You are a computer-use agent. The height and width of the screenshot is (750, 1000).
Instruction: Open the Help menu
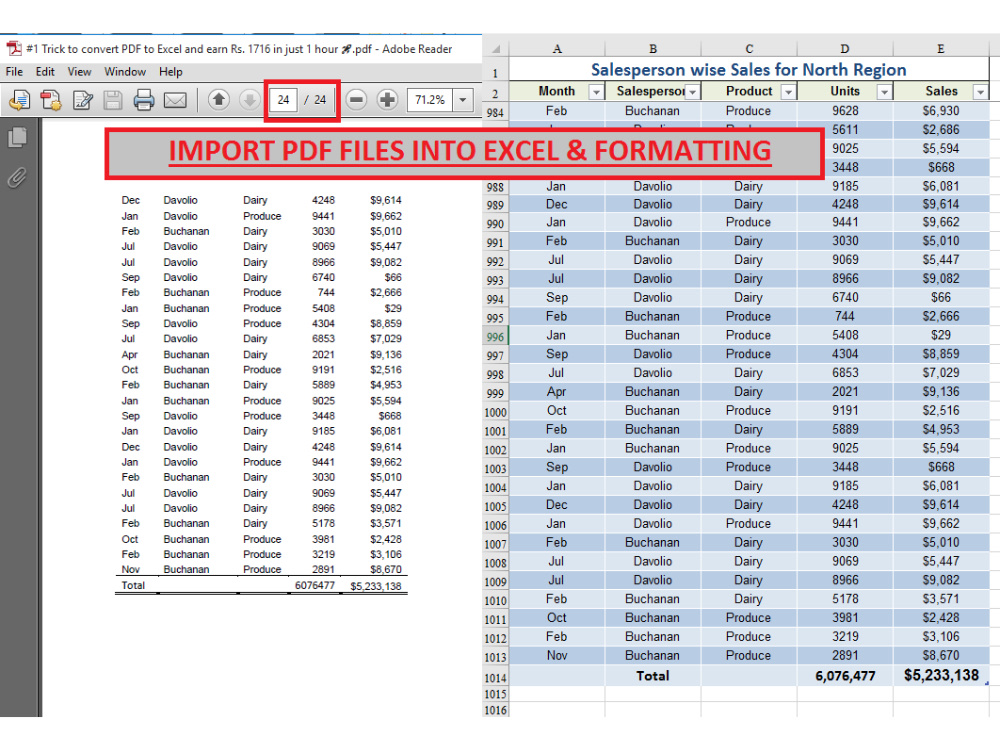point(170,71)
